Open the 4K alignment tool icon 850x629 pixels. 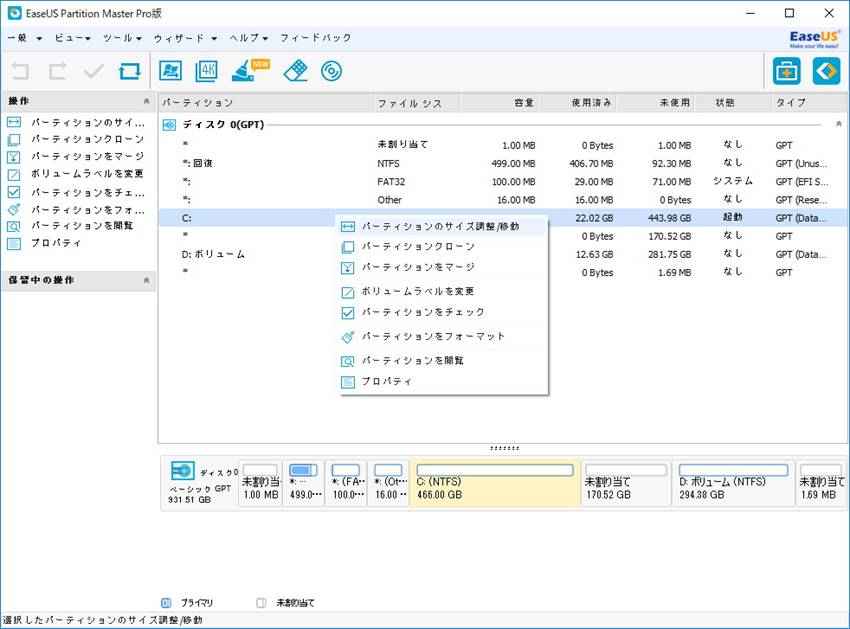(207, 71)
